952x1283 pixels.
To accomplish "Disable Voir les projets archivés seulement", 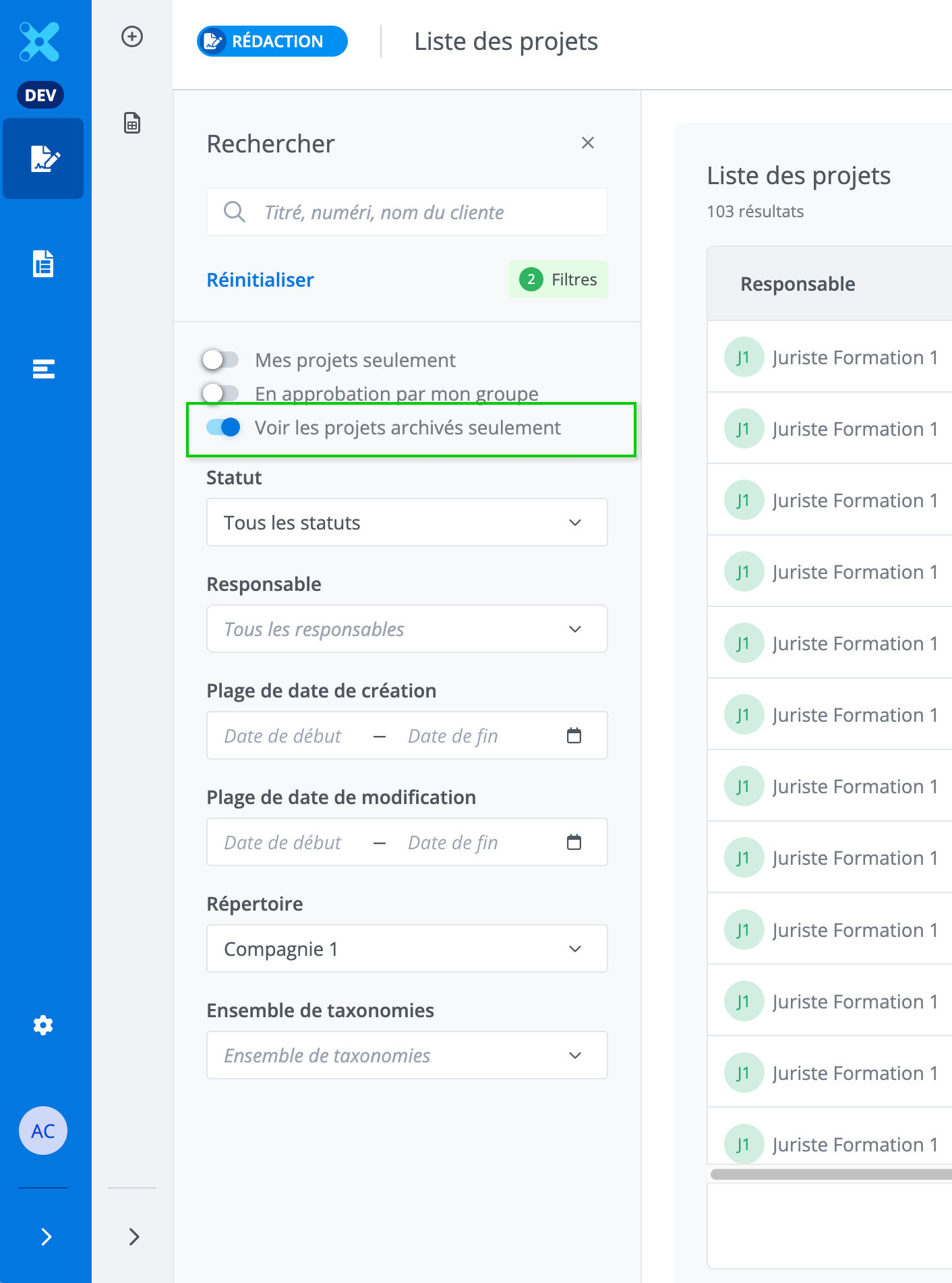I will click(x=223, y=427).
